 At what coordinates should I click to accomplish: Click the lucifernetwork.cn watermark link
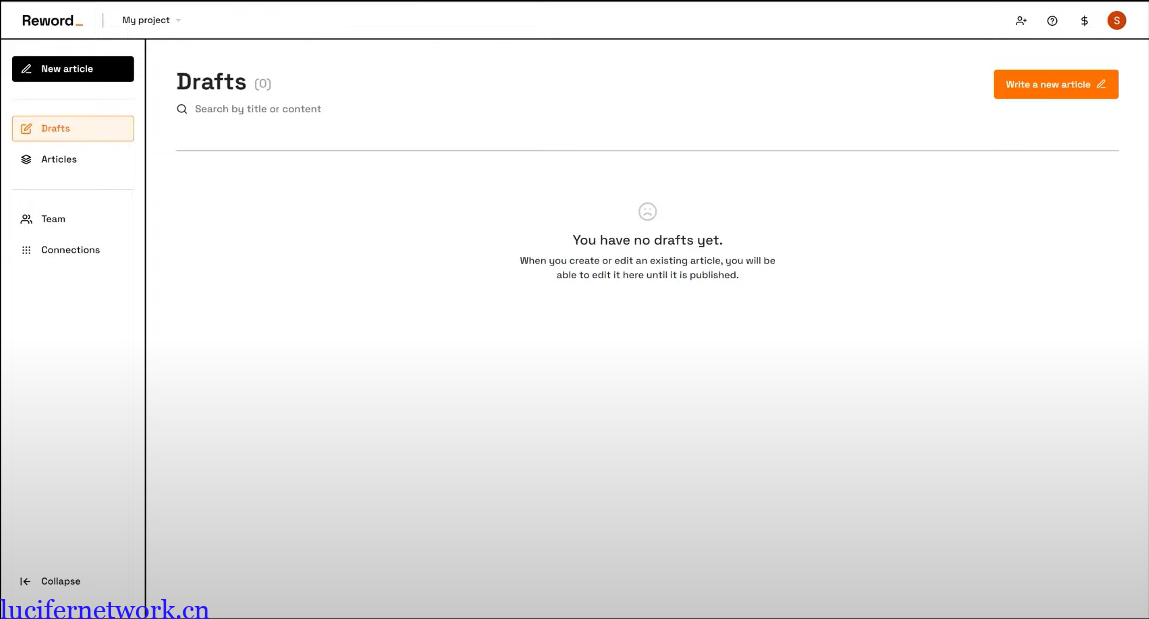pyautogui.click(x=105, y=608)
